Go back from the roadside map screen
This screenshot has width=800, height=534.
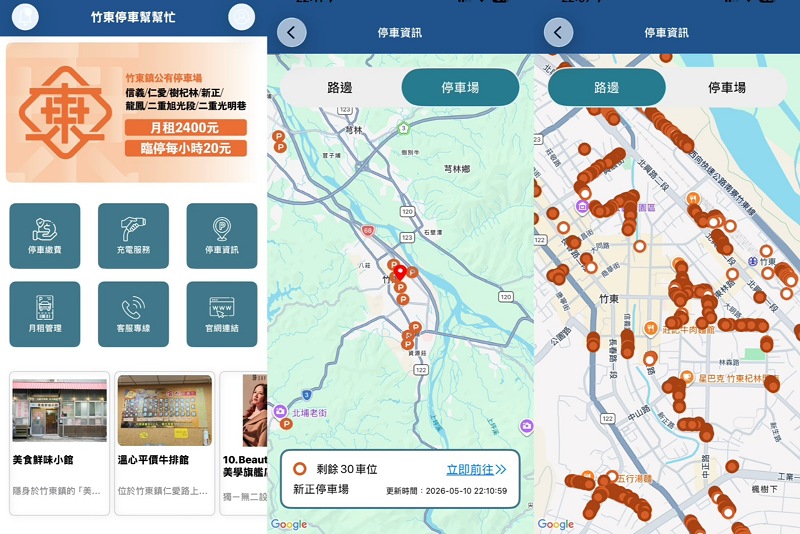coord(559,33)
